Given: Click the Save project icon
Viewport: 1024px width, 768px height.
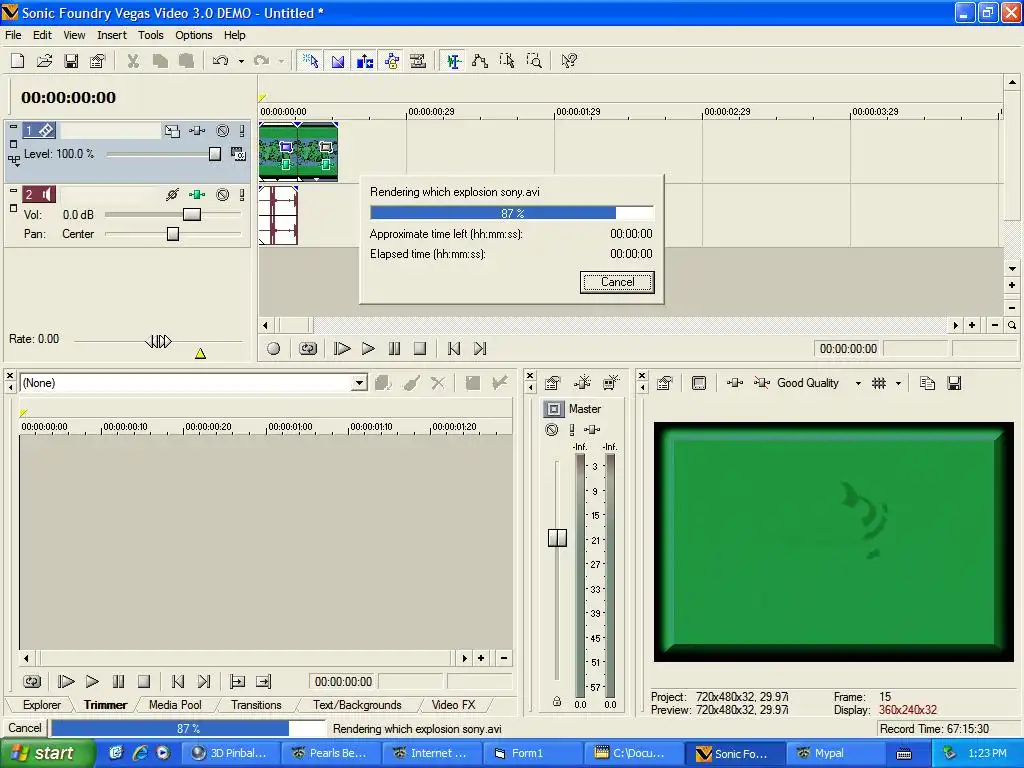Looking at the screenshot, I should (x=71, y=61).
